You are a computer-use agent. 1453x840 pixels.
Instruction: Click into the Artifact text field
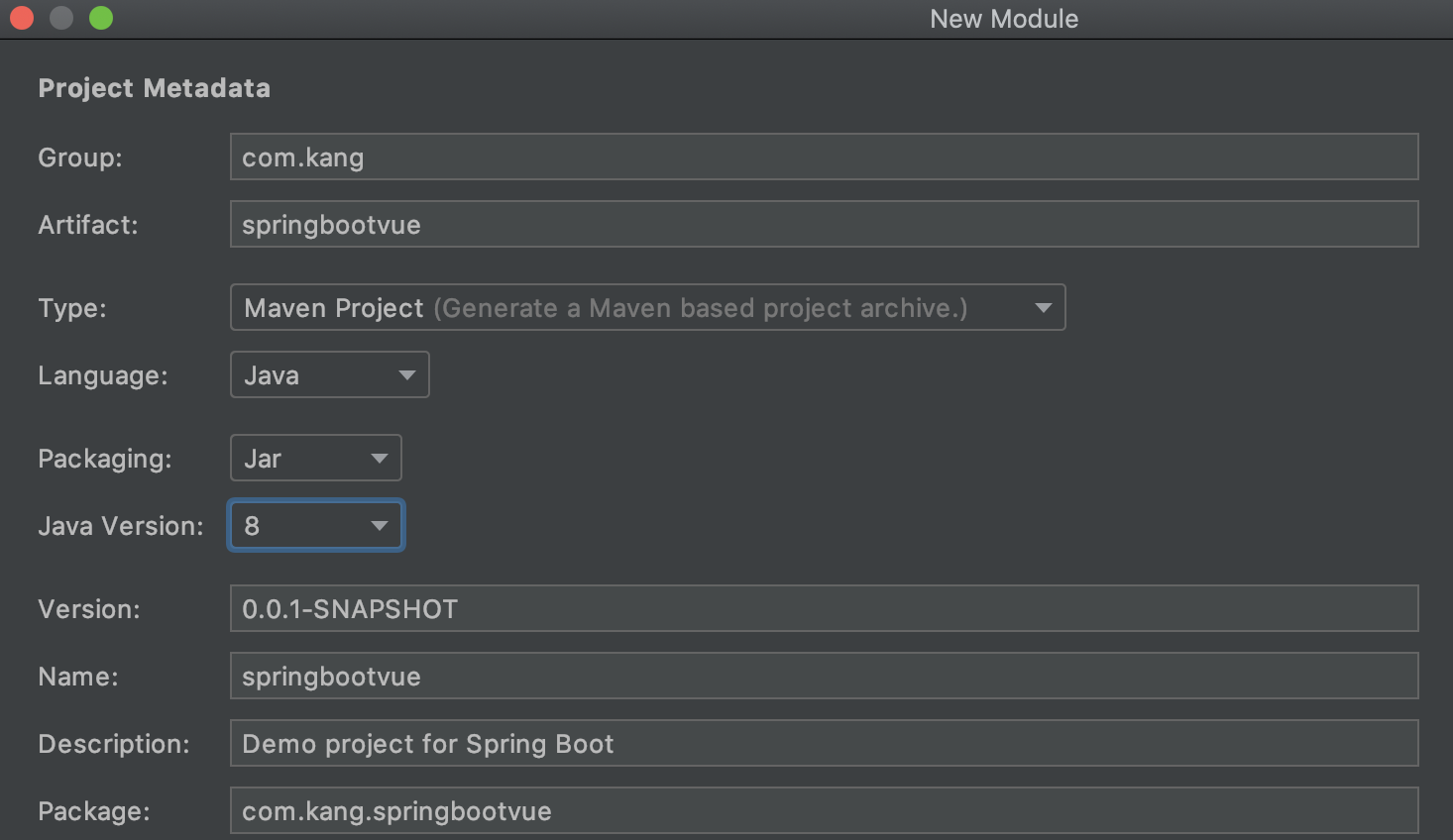pos(823,225)
